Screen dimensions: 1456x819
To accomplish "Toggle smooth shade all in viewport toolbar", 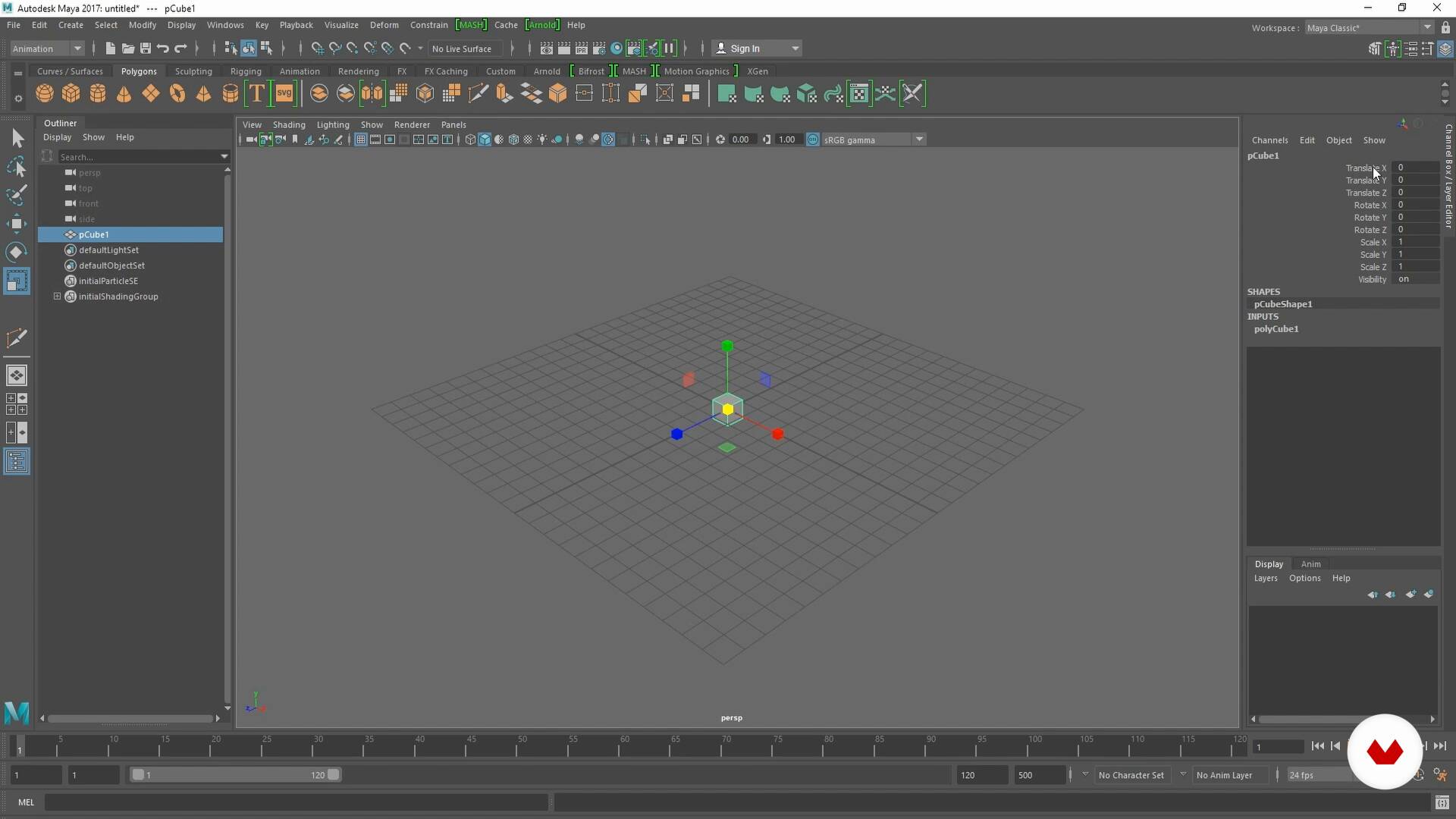I will click(x=485, y=140).
